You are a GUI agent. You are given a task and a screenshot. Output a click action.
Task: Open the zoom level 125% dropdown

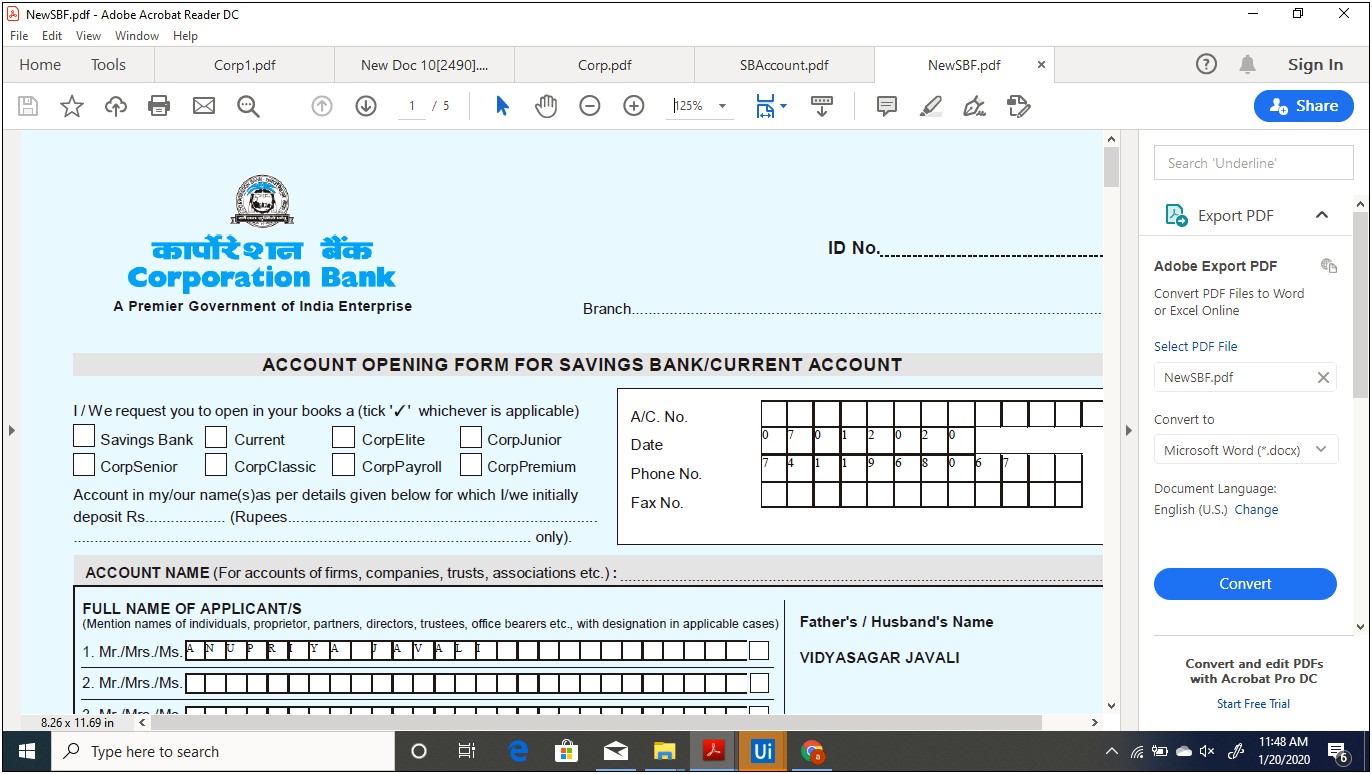coord(722,106)
